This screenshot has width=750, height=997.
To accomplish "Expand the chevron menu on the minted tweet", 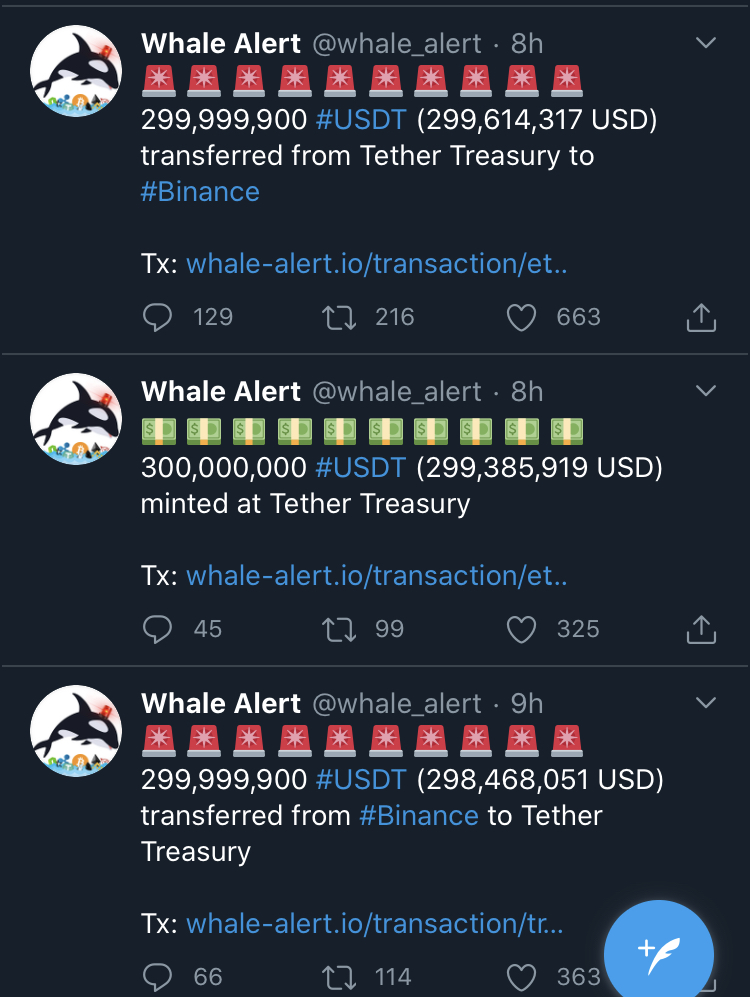I will tap(706, 390).
